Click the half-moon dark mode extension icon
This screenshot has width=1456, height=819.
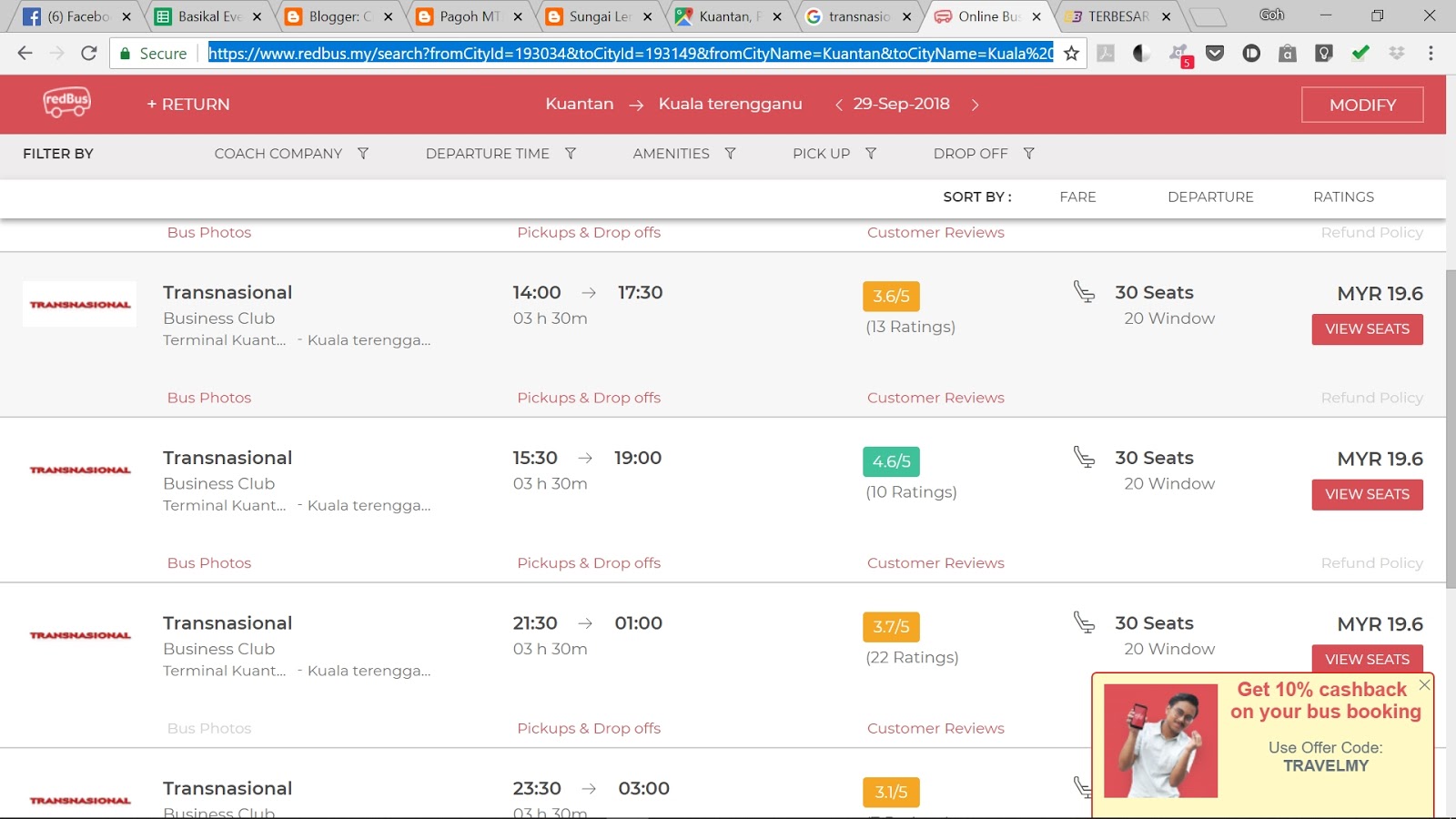tap(1141, 54)
